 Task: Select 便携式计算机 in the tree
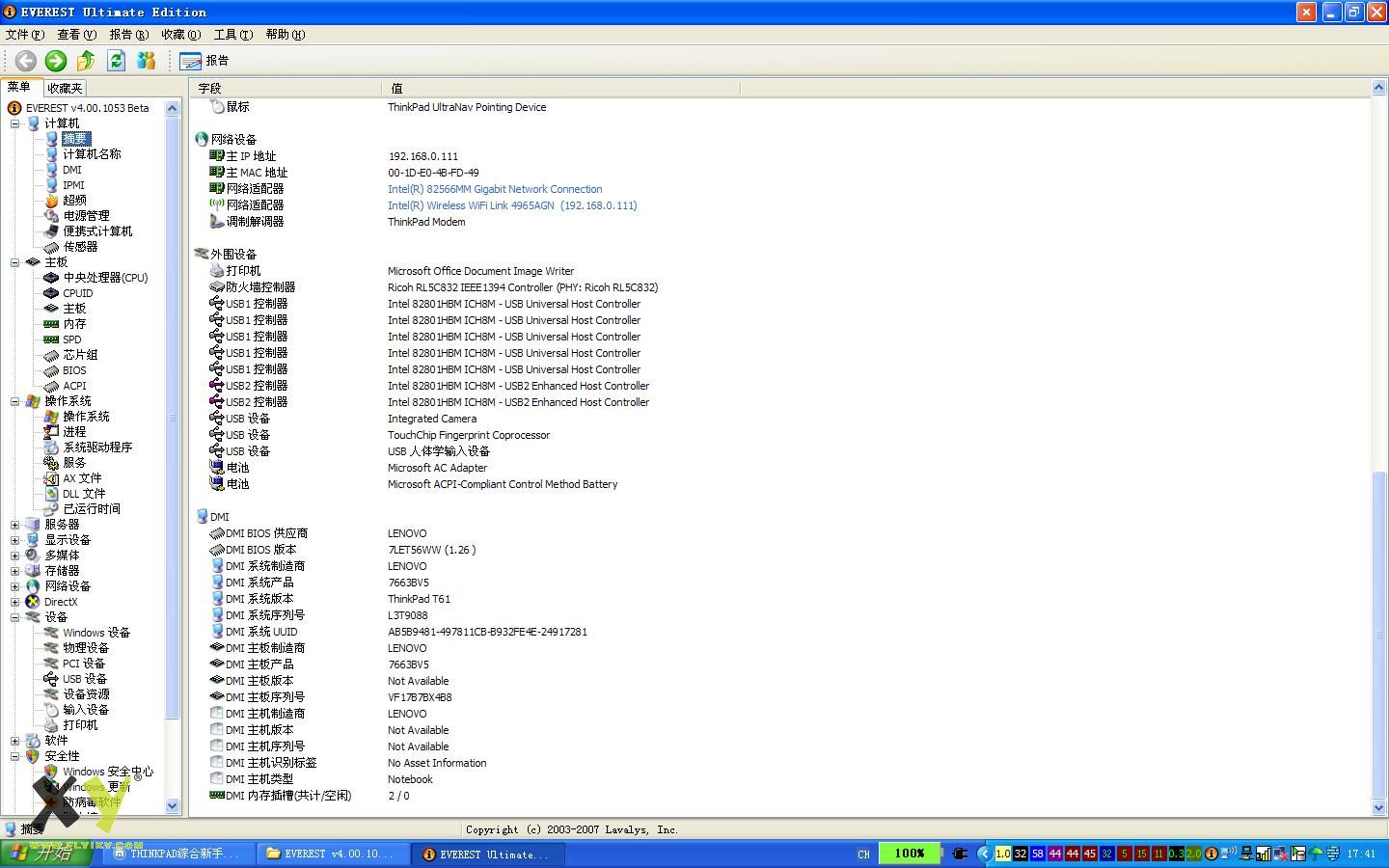(97, 231)
